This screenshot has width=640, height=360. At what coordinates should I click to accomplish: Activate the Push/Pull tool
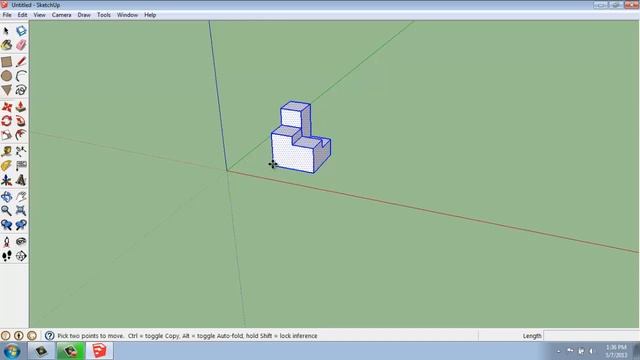pos(21,107)
